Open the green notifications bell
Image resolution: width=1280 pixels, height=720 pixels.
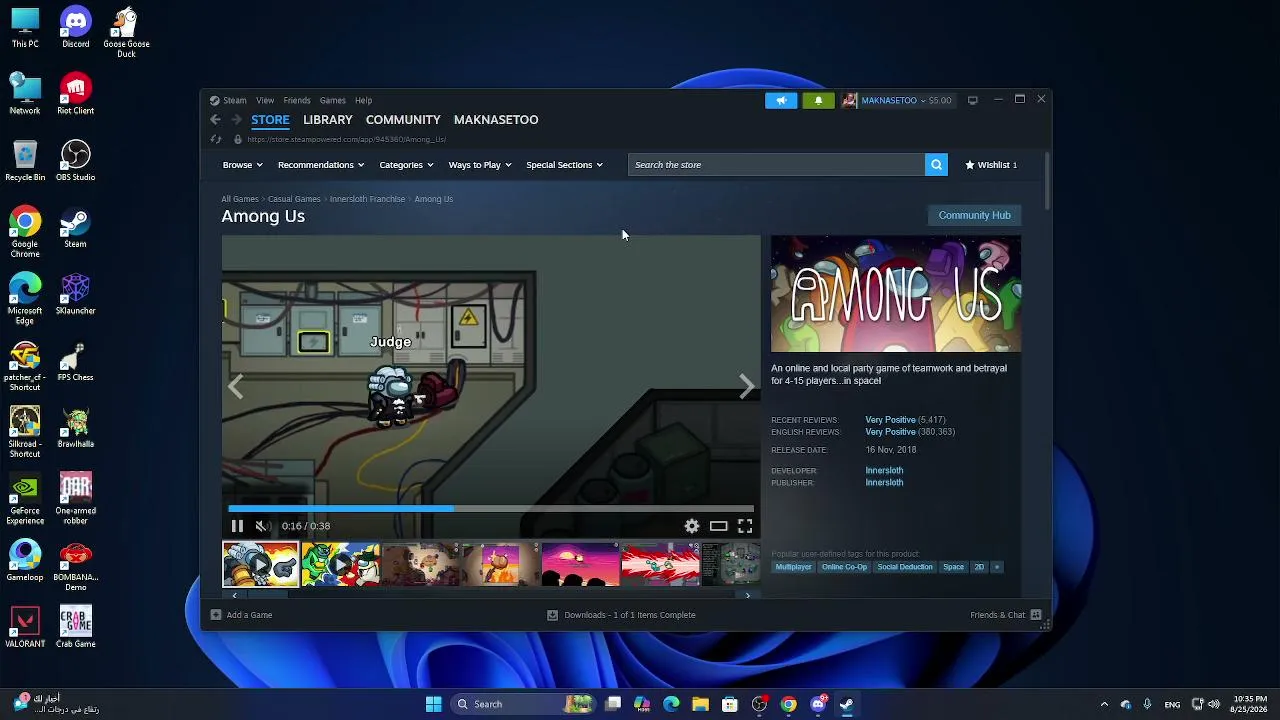click(818, 100)
